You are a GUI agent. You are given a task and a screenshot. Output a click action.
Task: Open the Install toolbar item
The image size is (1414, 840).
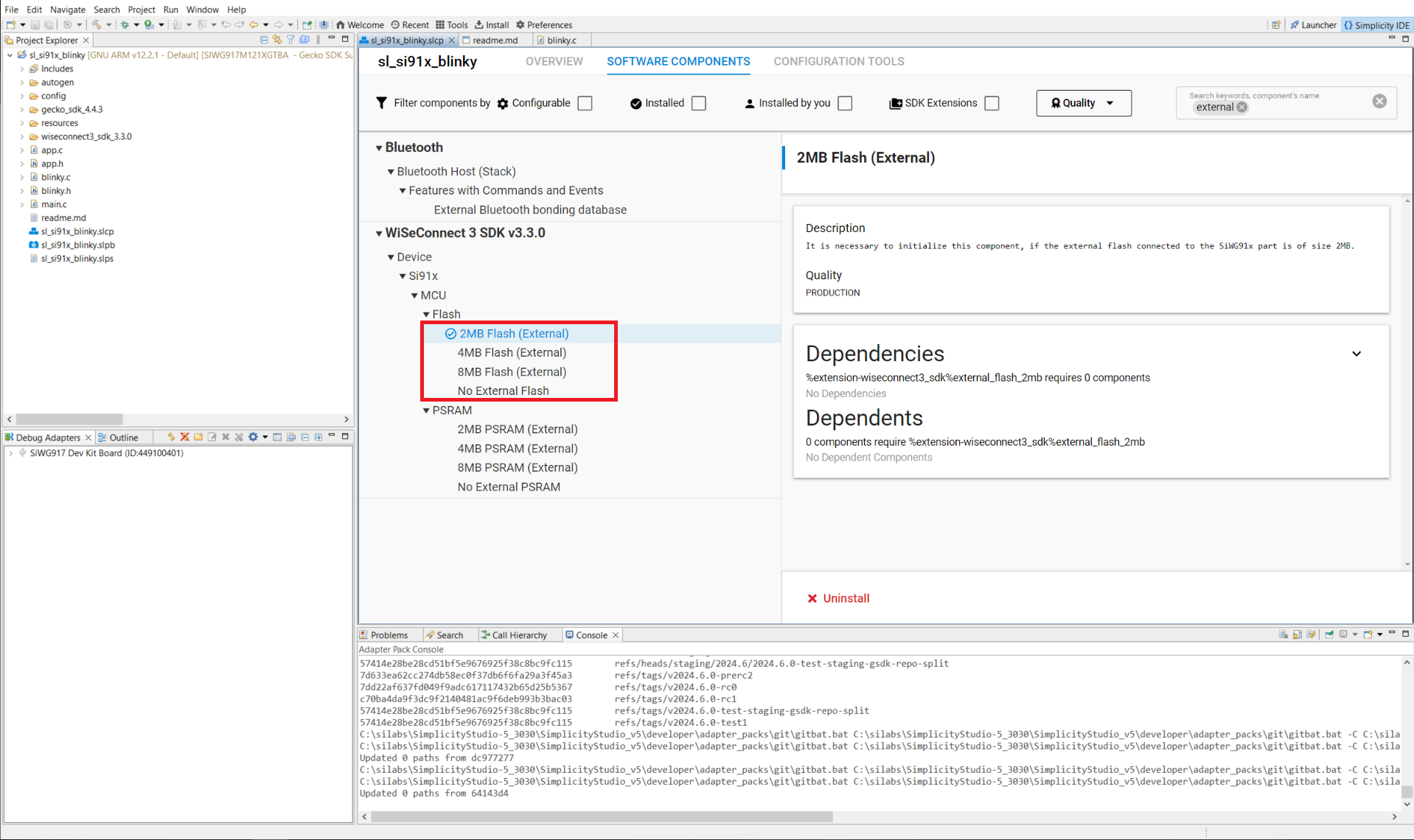pyautogui.click(x=492, y=24)
